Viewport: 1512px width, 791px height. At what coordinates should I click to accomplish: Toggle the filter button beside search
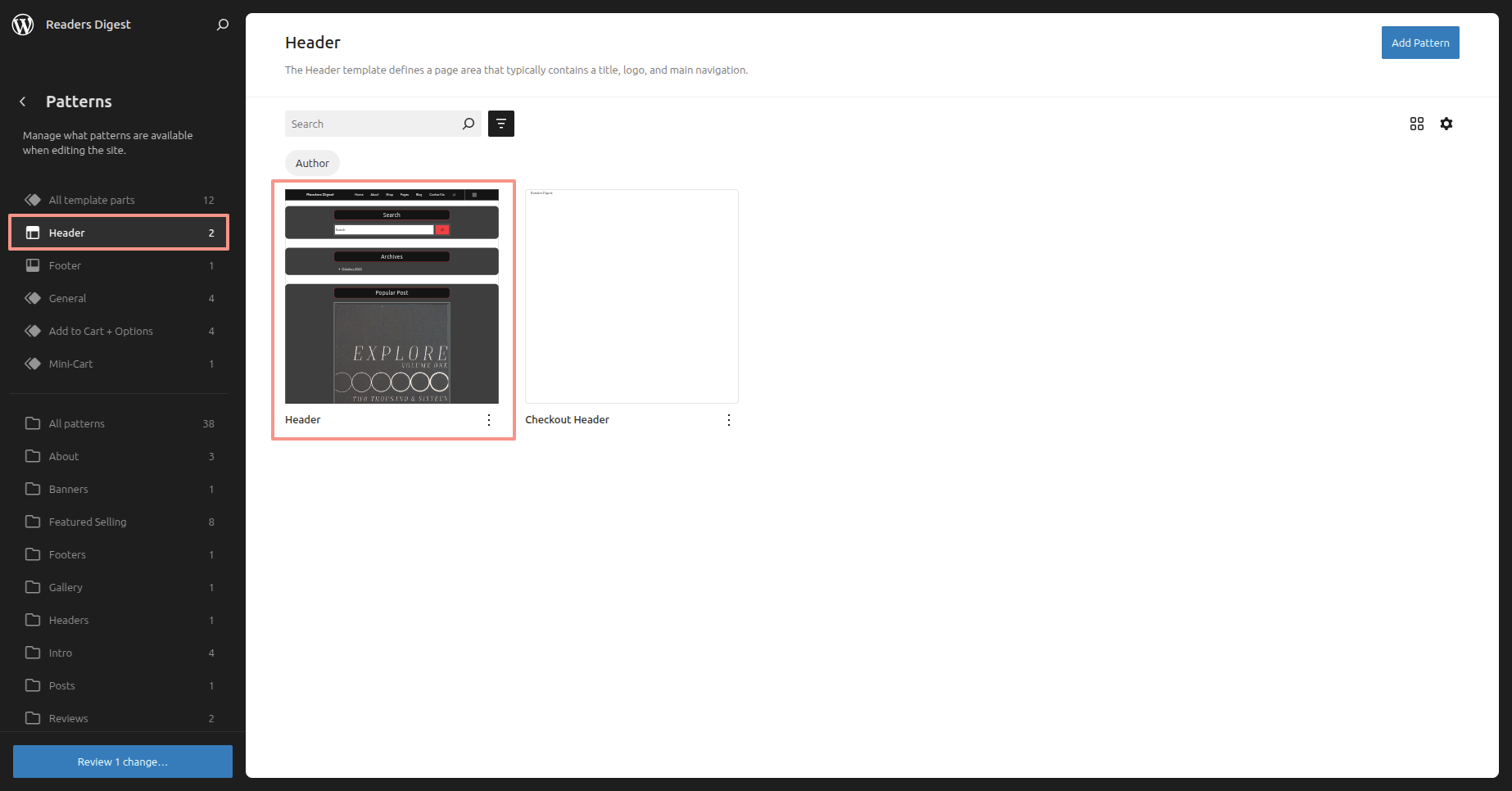500,124
